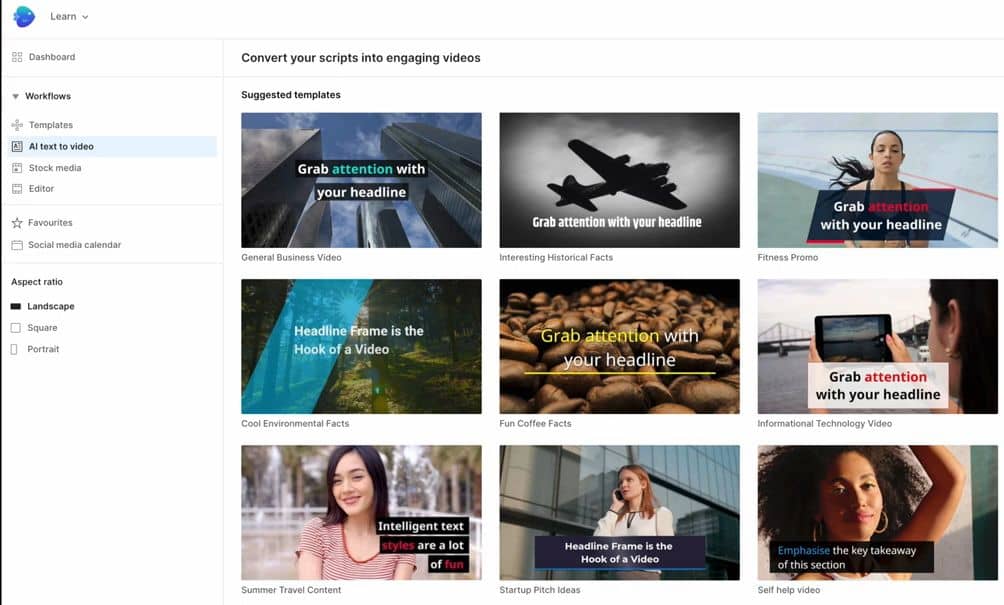Select the Portrait aspect ratio
Image resolution: width=1004 pixels, height=605 pixels.
[x=35, y=349]
